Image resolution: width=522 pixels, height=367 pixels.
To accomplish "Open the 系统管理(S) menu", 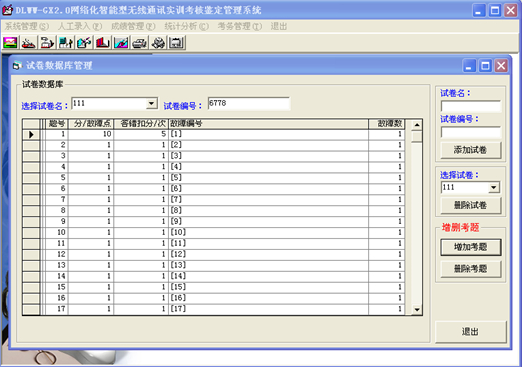I will pyautogui.click(x=26, y=26).
